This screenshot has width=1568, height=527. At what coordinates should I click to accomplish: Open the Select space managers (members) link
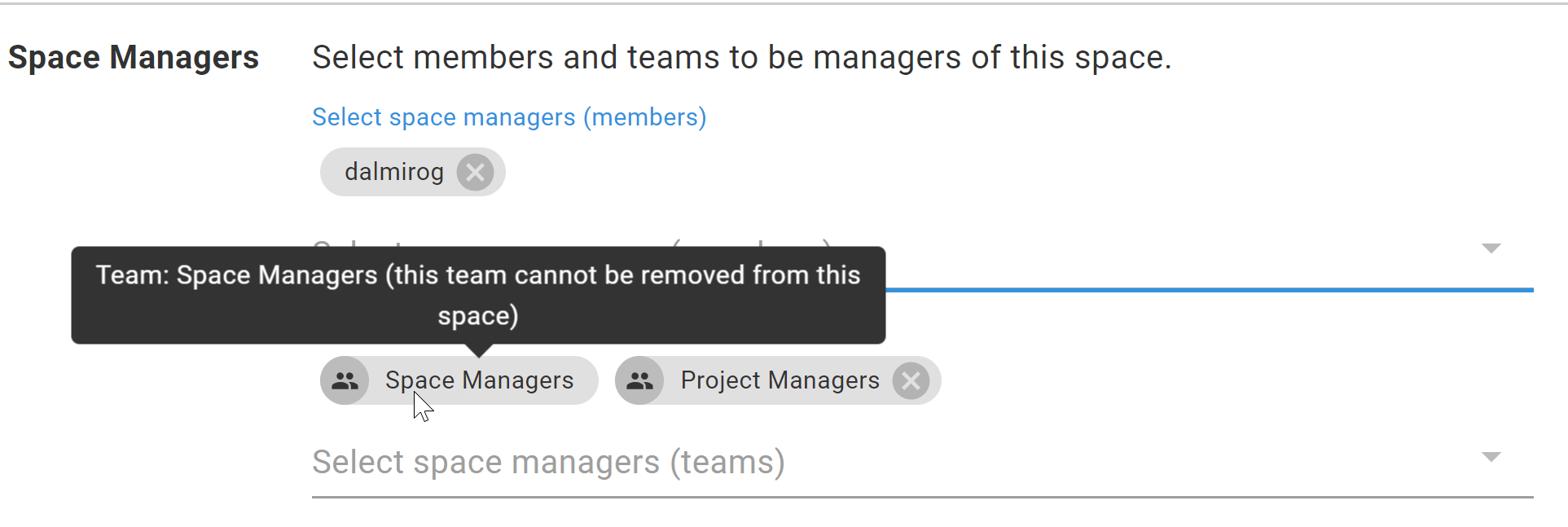coord(508,116)
